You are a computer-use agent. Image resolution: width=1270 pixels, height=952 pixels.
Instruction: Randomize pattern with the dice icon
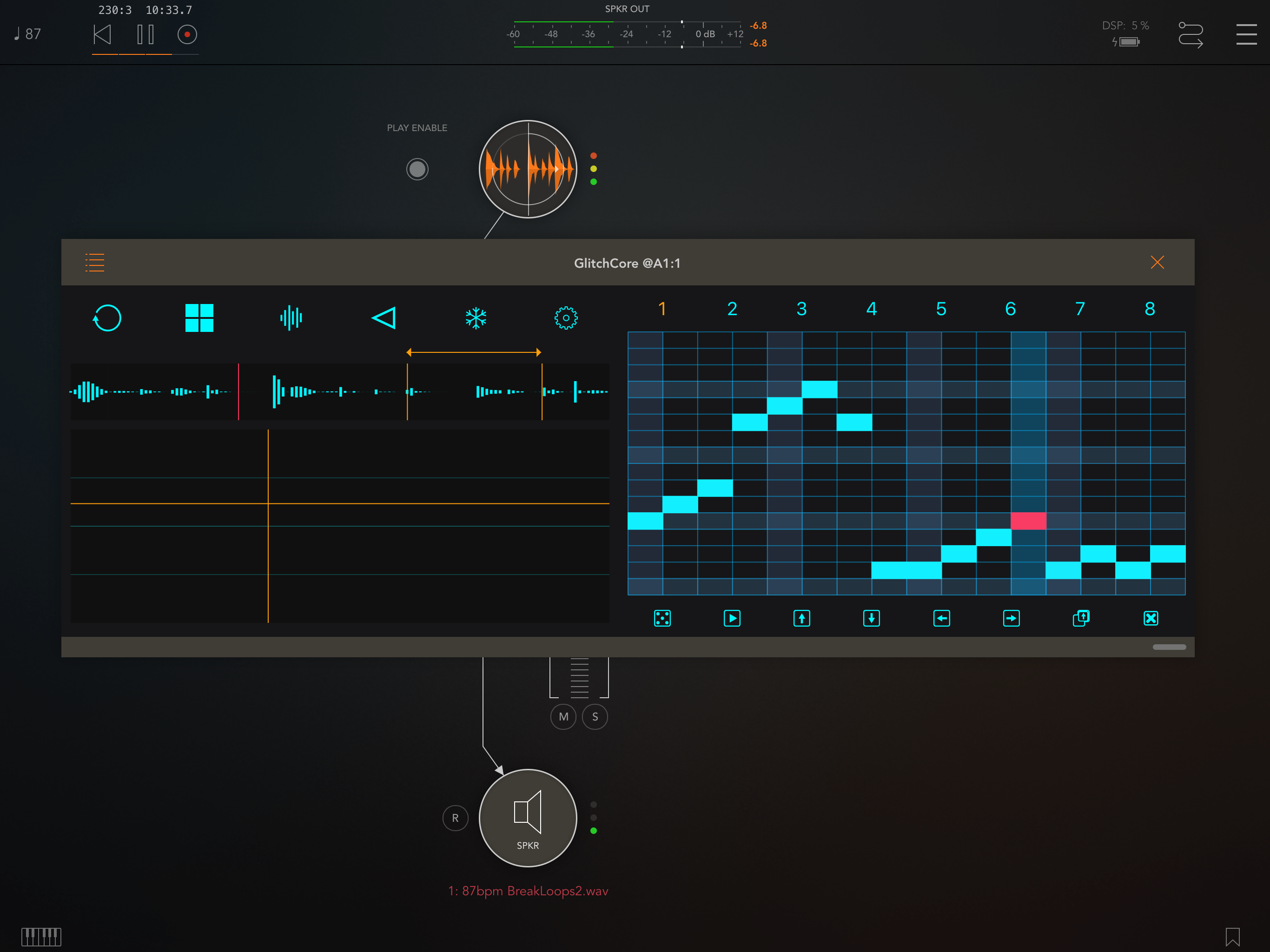(662, 618)
